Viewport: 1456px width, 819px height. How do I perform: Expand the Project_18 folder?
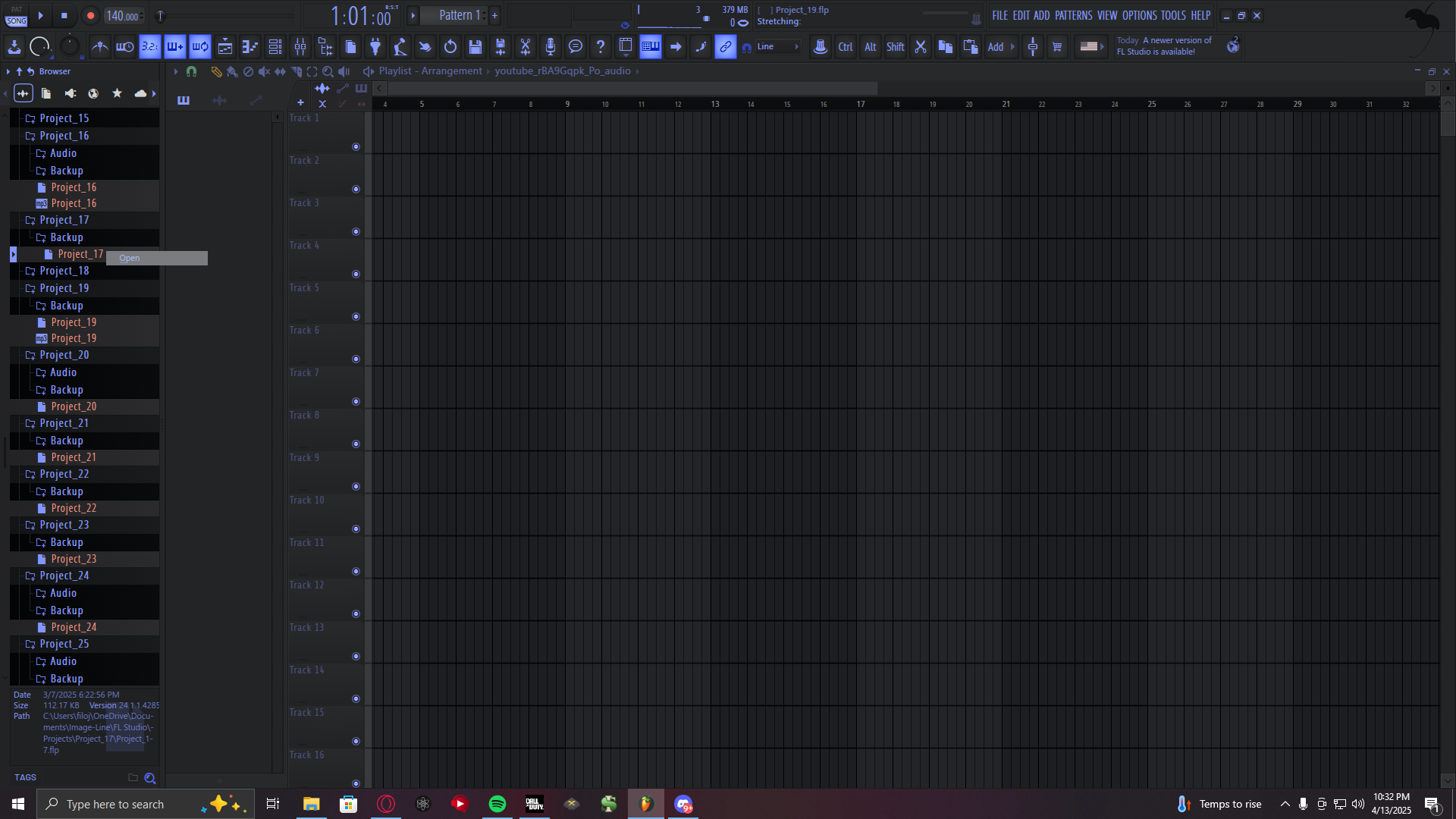(x=64, y=271)
